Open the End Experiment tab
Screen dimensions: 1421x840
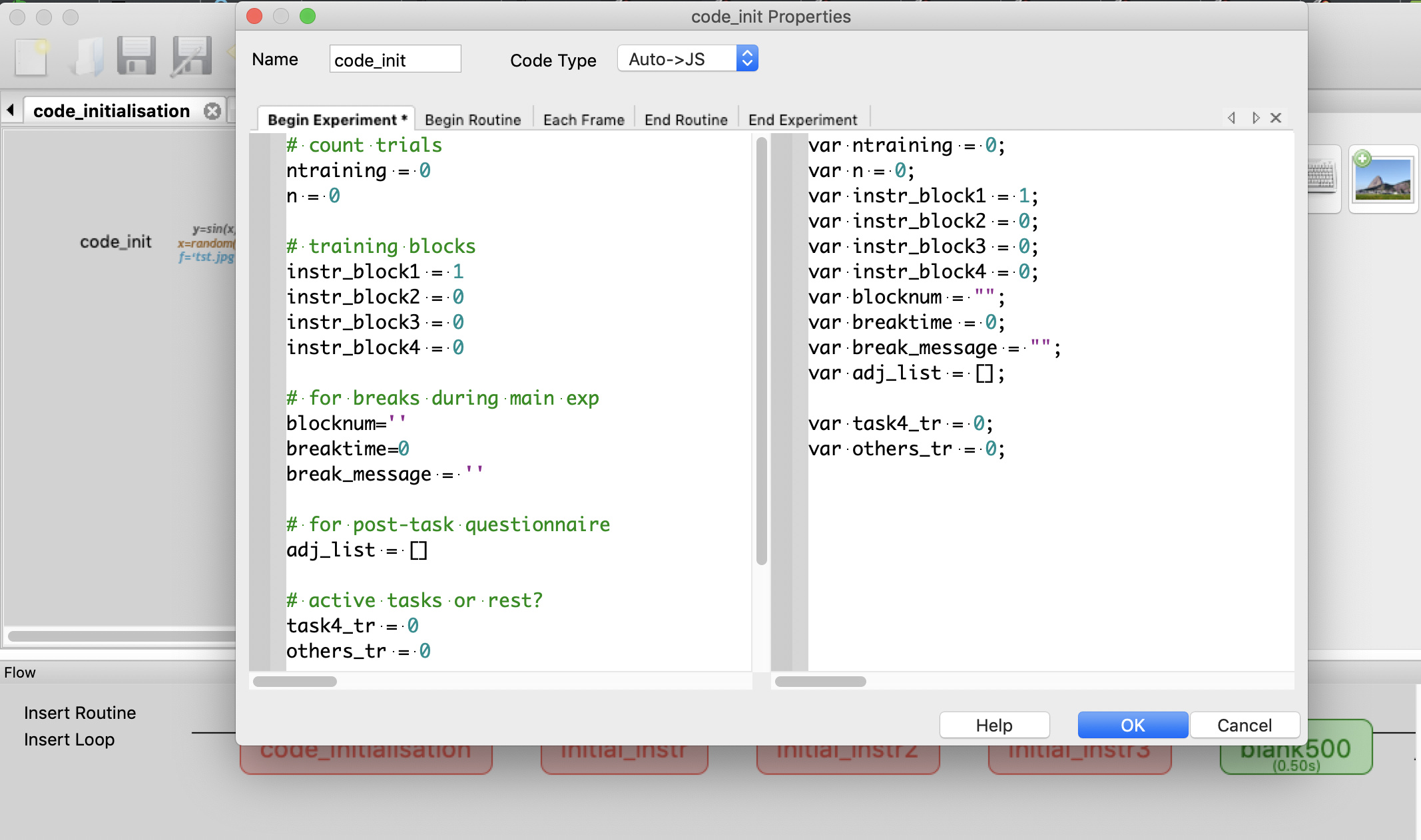coord(802,120)
